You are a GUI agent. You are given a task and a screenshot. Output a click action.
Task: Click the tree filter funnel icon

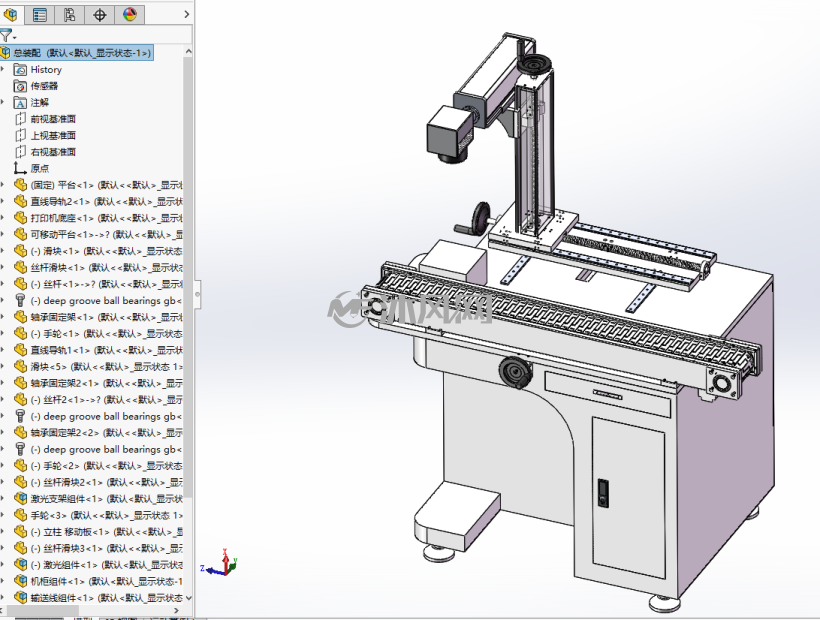(5, 36)
